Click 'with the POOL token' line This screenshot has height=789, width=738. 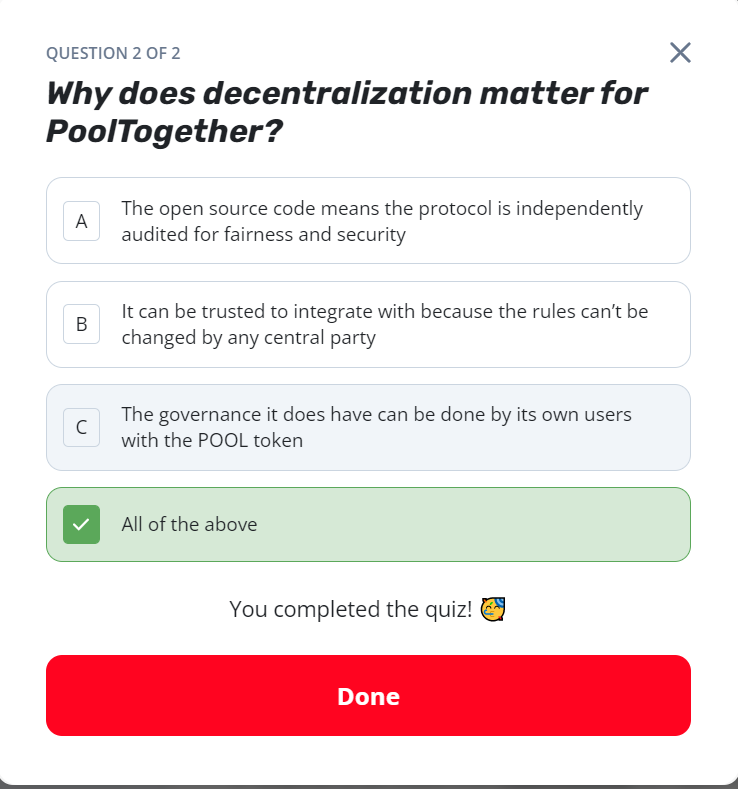[x=212, y=440]
